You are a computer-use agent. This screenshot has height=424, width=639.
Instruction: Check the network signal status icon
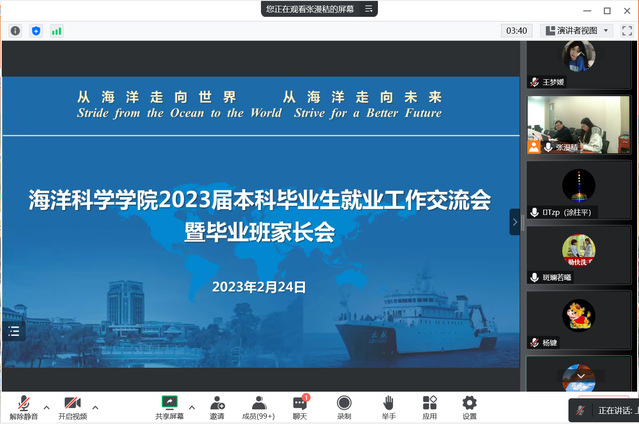tap(57, 30)
